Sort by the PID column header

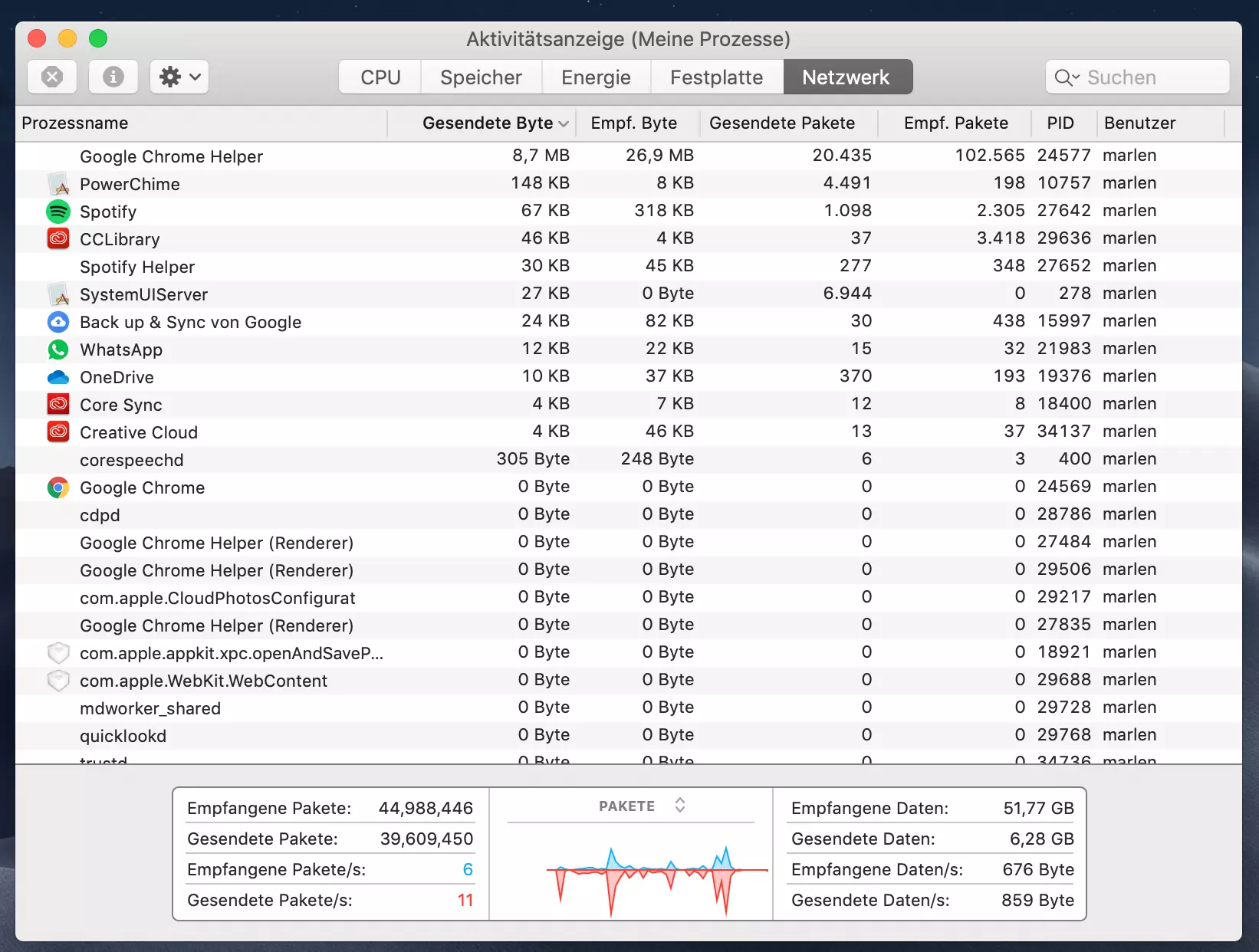pos(1060,123)
